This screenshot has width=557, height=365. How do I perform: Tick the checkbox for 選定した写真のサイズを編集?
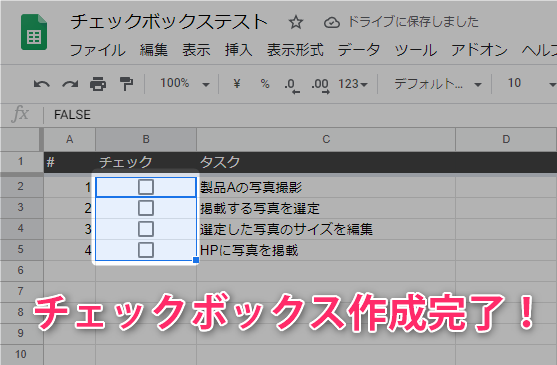pos(146,229)
